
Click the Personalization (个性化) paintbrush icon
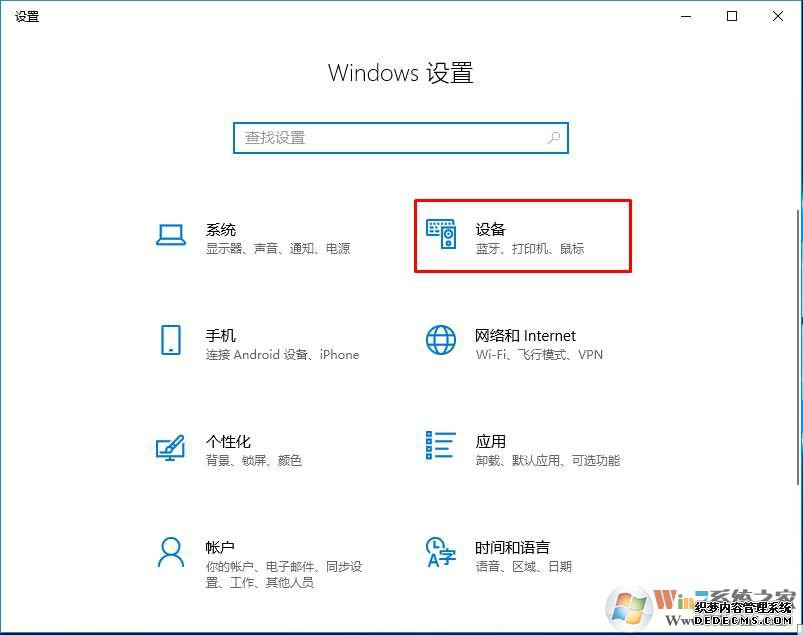(x=171, y=447)
